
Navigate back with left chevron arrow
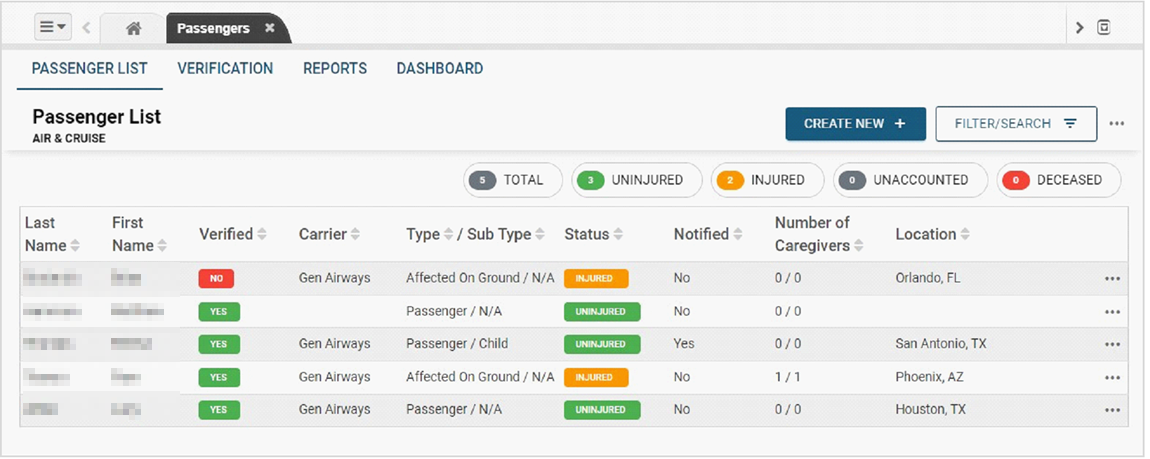[x=87, y=28]
